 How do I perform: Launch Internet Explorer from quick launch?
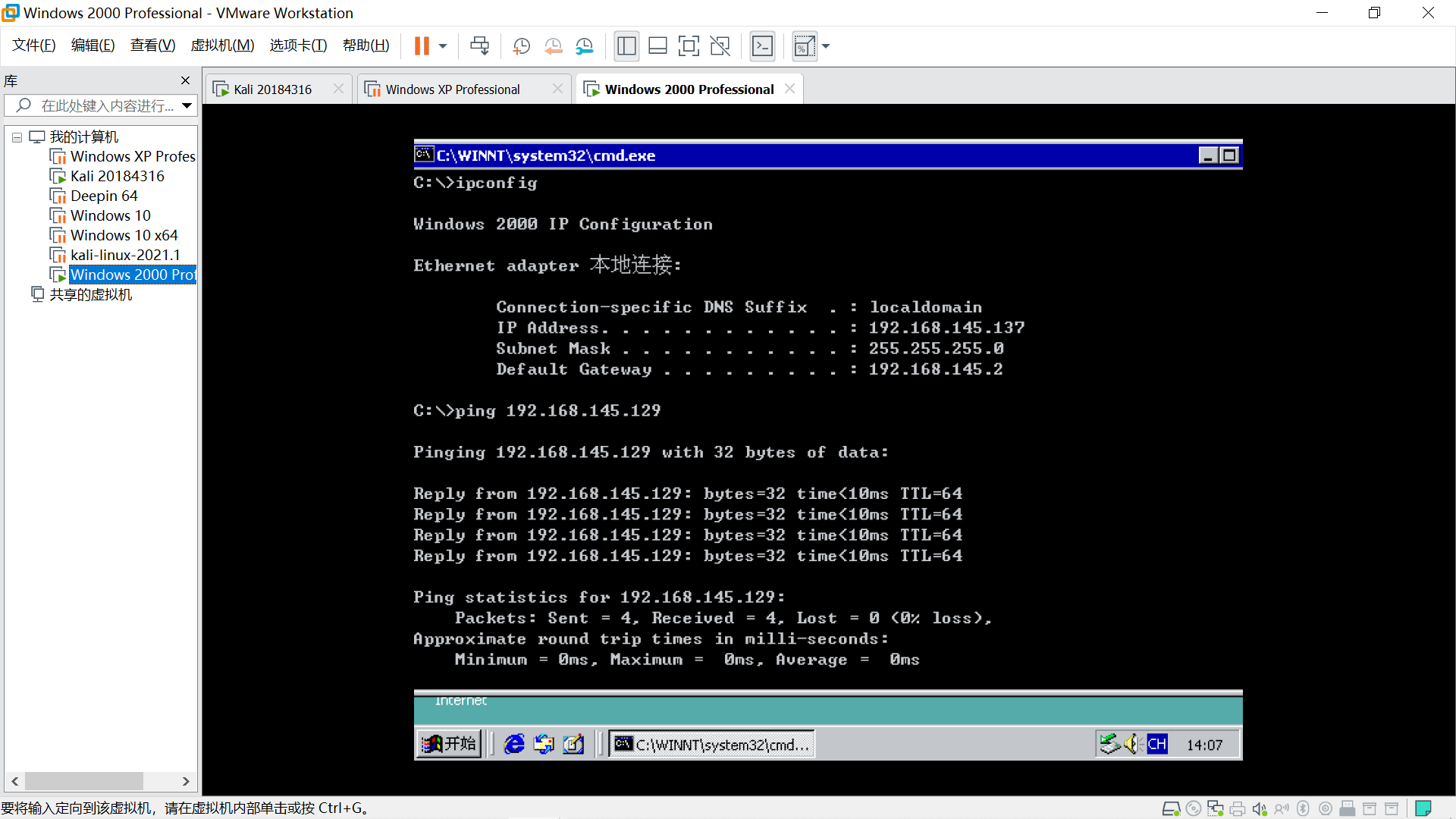514,744
